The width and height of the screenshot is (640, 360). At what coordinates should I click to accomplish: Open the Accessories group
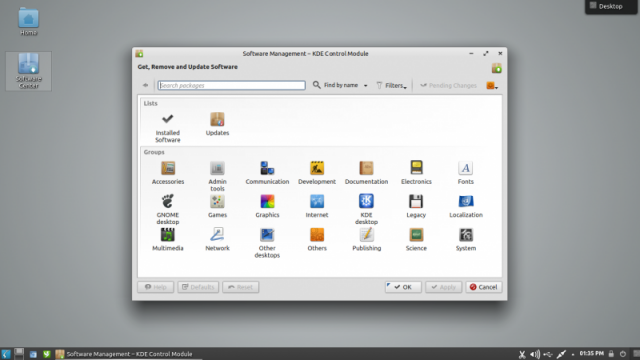point(168,173)
